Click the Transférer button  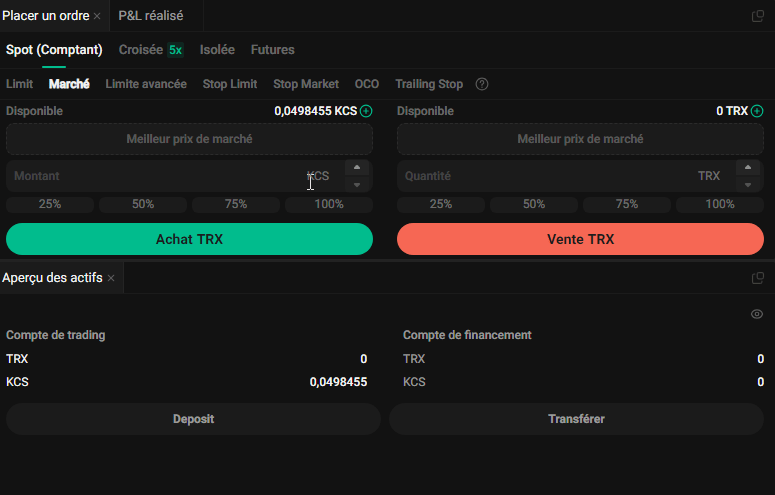click(576, 419)
